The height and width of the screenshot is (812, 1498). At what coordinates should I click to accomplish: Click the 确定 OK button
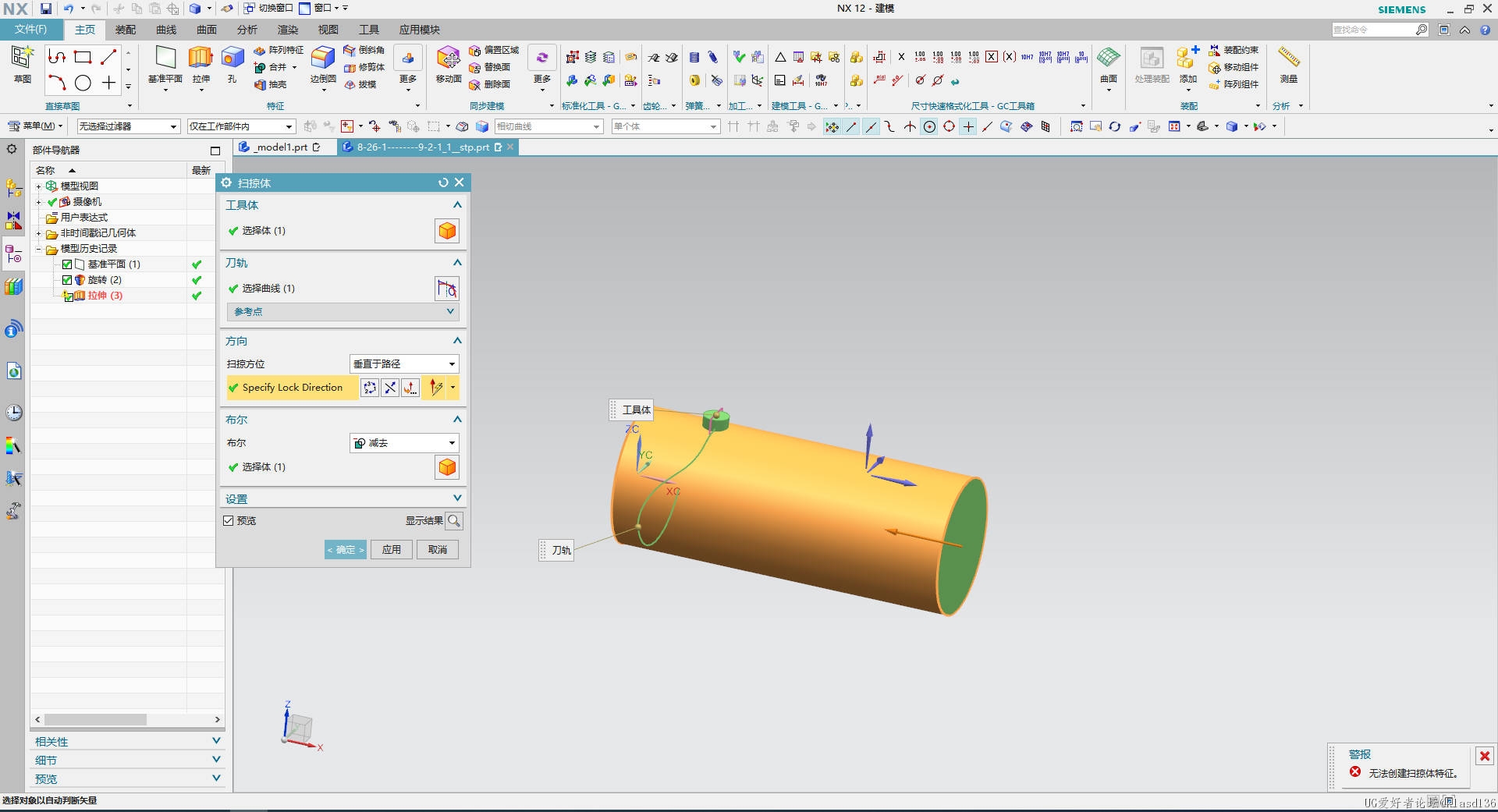(x=346, y=550)
